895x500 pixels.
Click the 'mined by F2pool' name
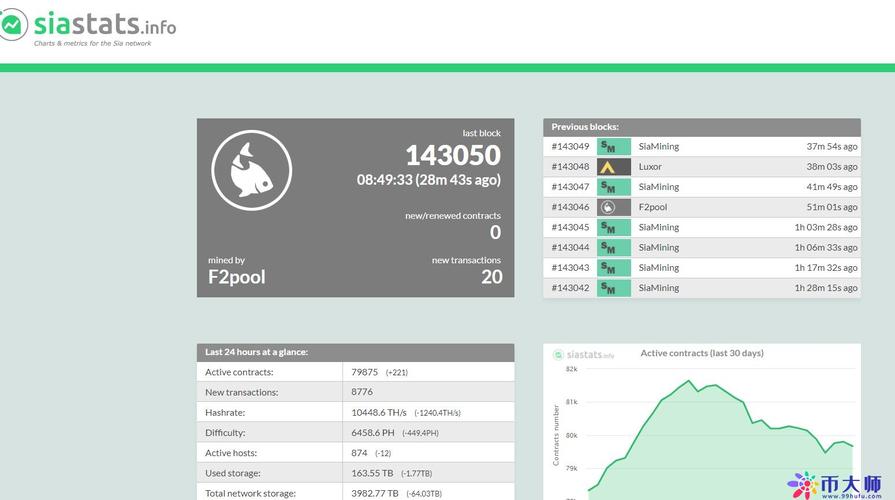point(236,277)
